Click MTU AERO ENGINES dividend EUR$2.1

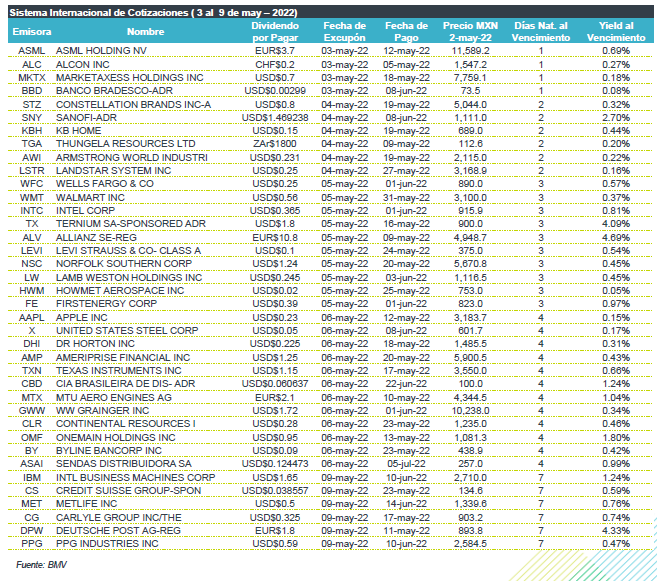pos(275,398)
